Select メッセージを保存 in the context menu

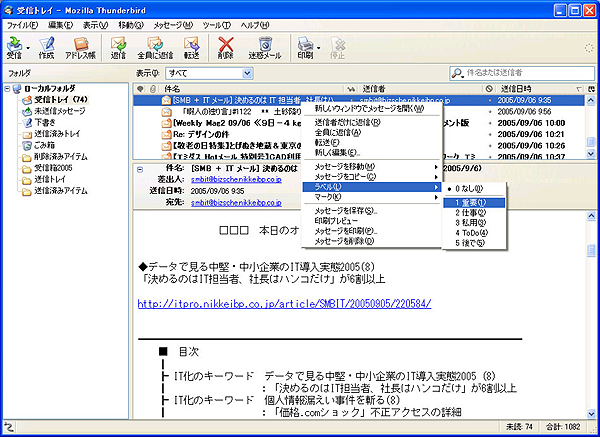[x=372, y=211]
